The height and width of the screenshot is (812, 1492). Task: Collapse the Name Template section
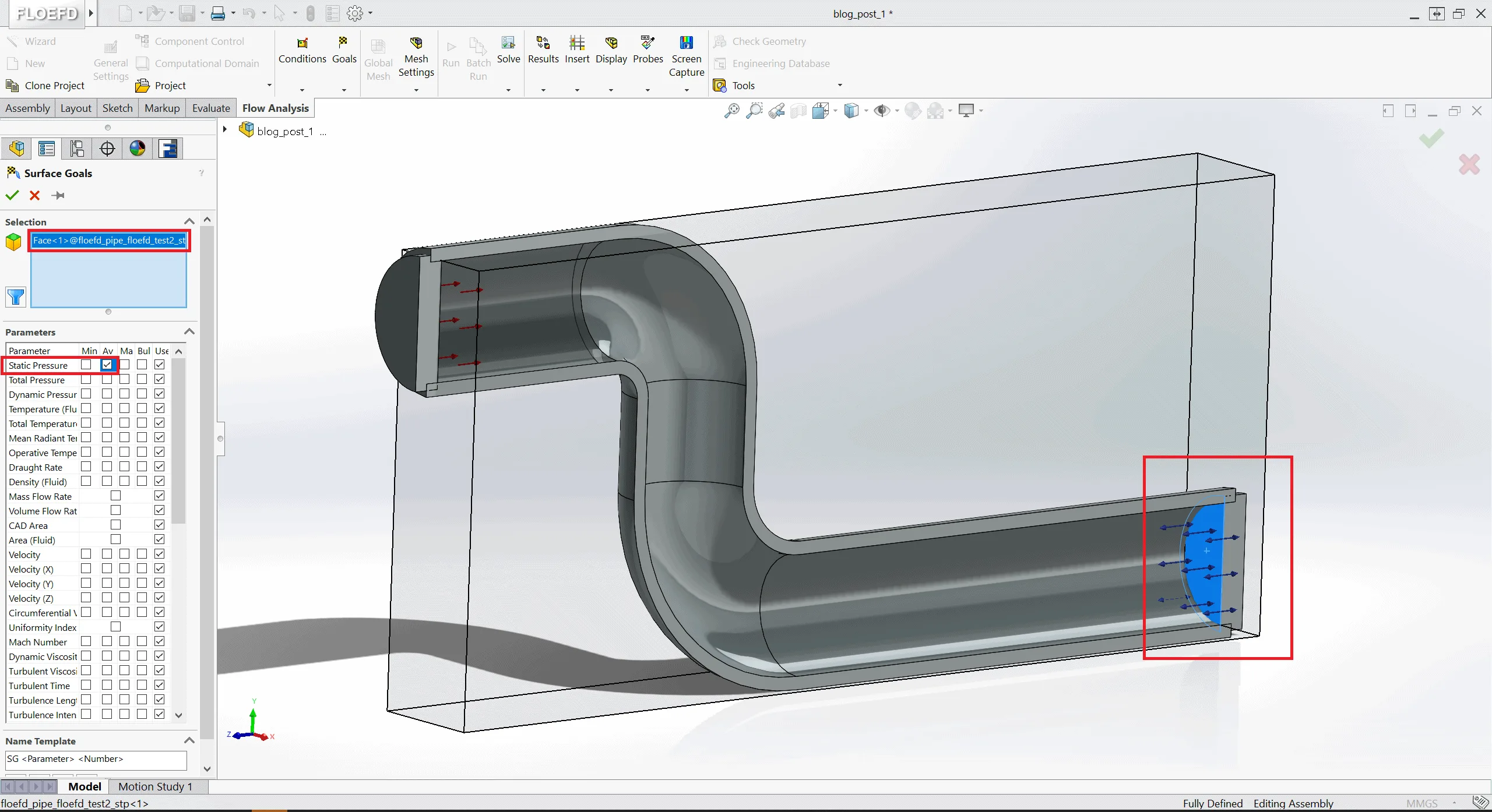point(189,741)
